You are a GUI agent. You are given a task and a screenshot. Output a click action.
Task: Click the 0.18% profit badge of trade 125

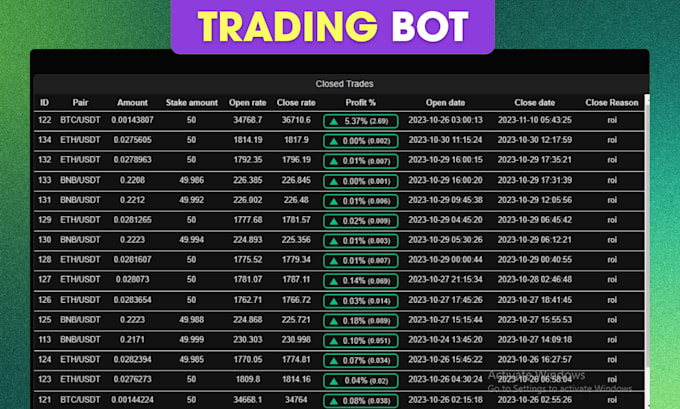[361, 321]
